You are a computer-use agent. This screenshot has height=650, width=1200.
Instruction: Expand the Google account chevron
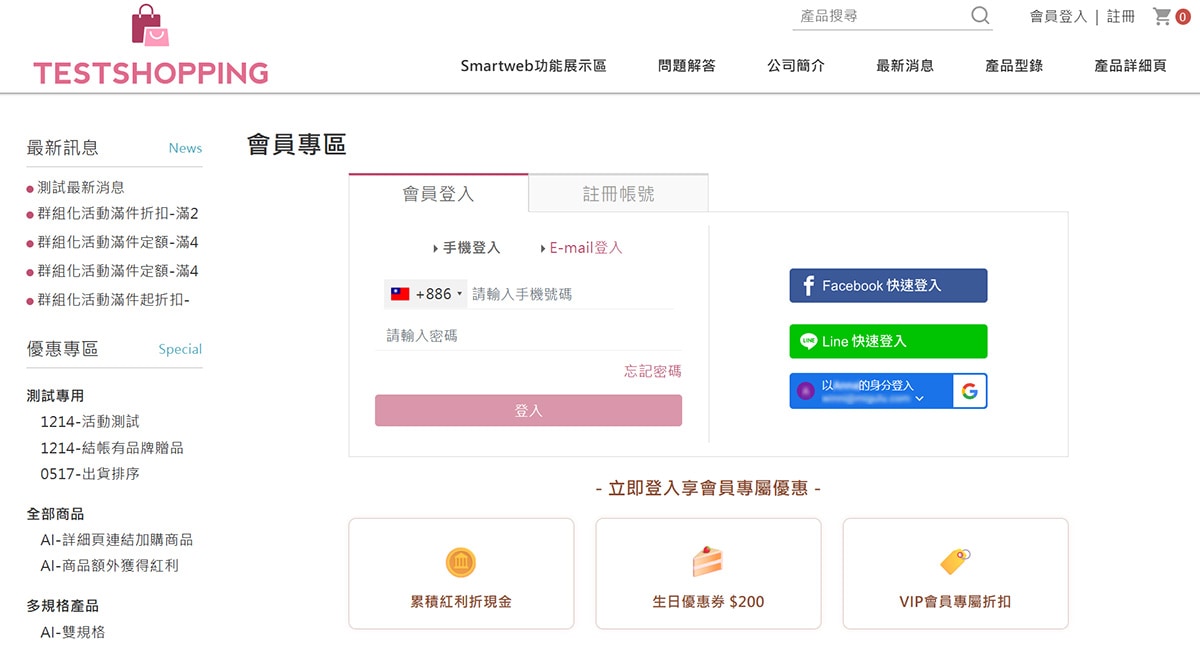pos(919,399)
